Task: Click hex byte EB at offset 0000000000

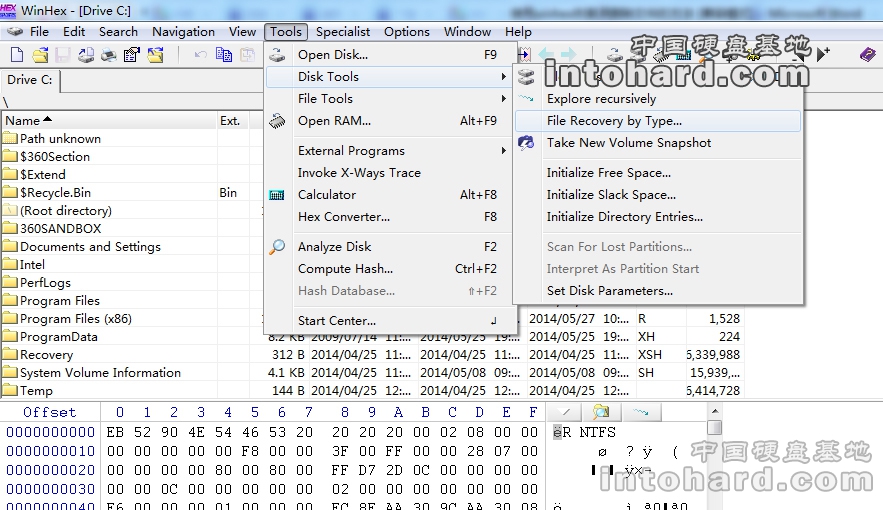Action: (115, 432)
